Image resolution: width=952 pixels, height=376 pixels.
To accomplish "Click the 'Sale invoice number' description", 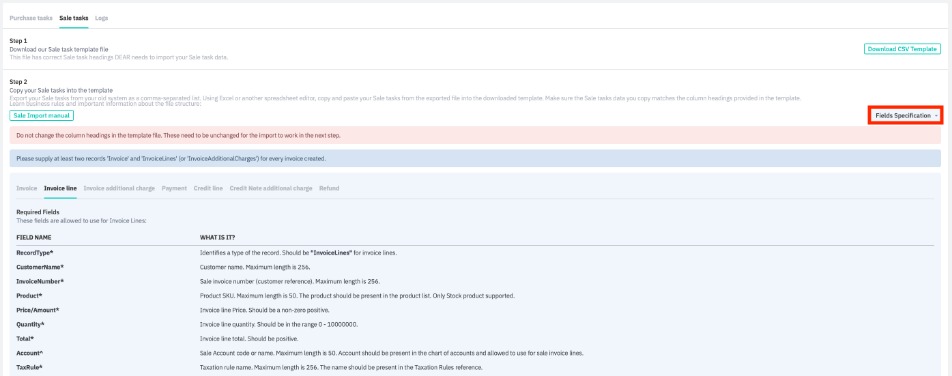I will tap(290, 281).
